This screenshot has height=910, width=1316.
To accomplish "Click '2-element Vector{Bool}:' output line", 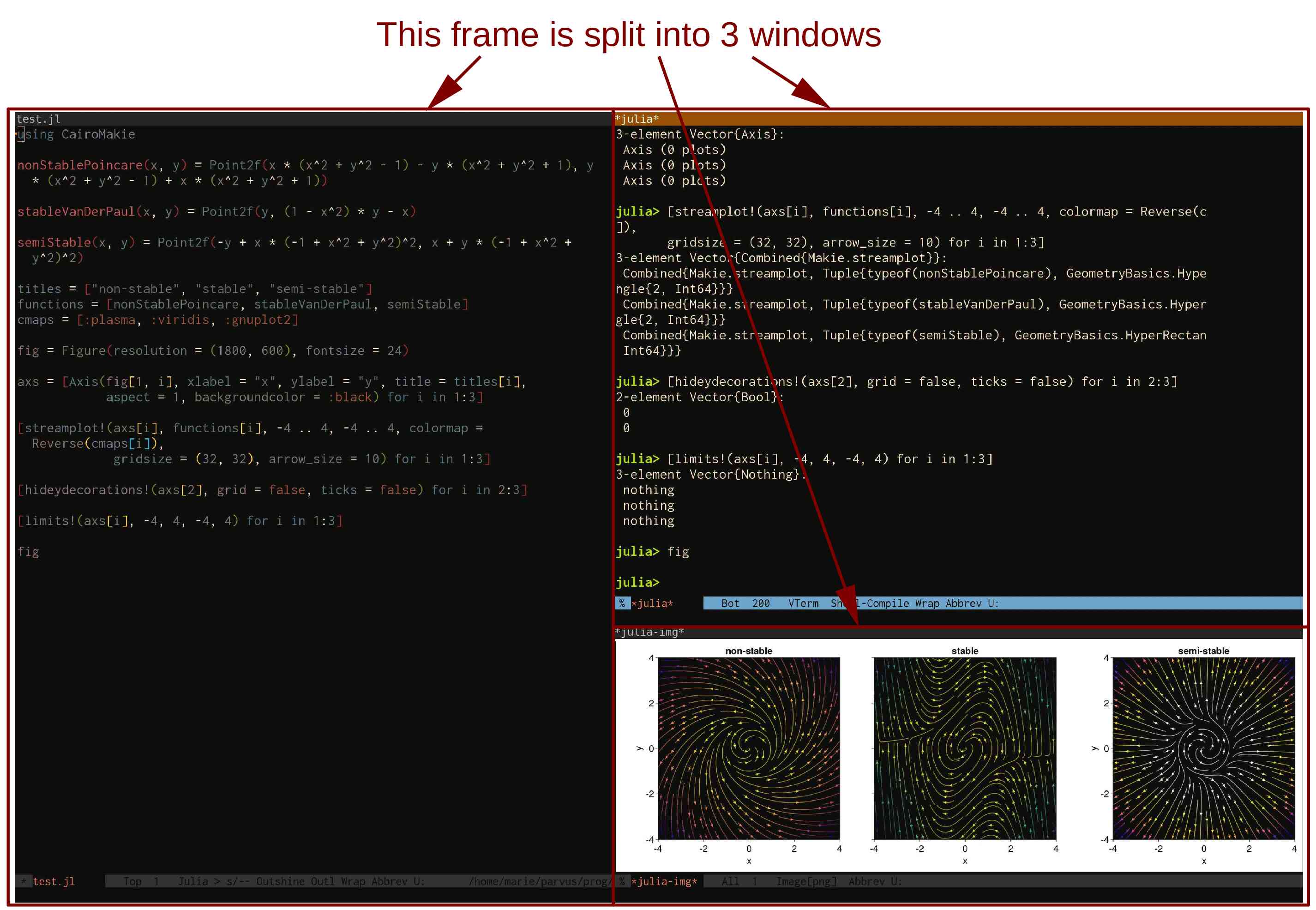I will tap(700, 397).
